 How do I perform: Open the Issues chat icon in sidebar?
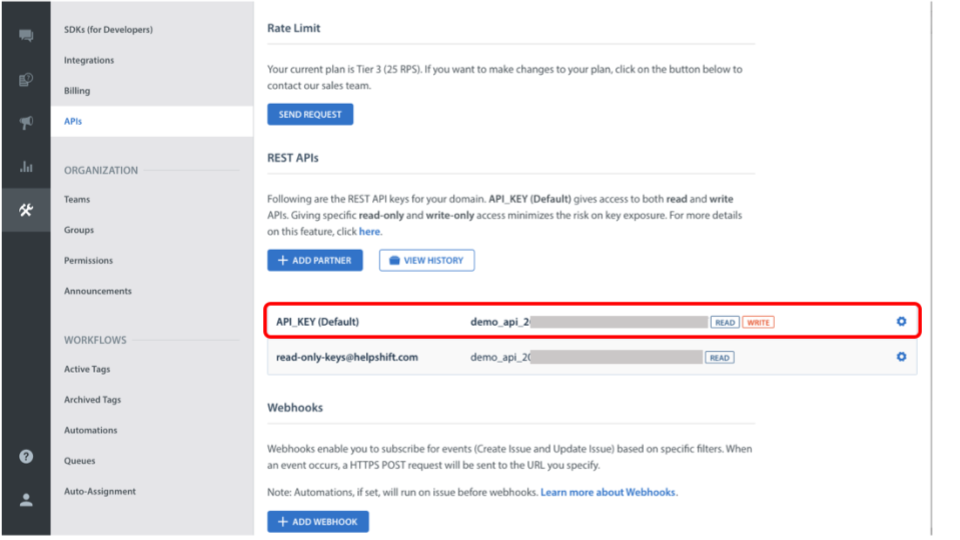click(26, 36)
